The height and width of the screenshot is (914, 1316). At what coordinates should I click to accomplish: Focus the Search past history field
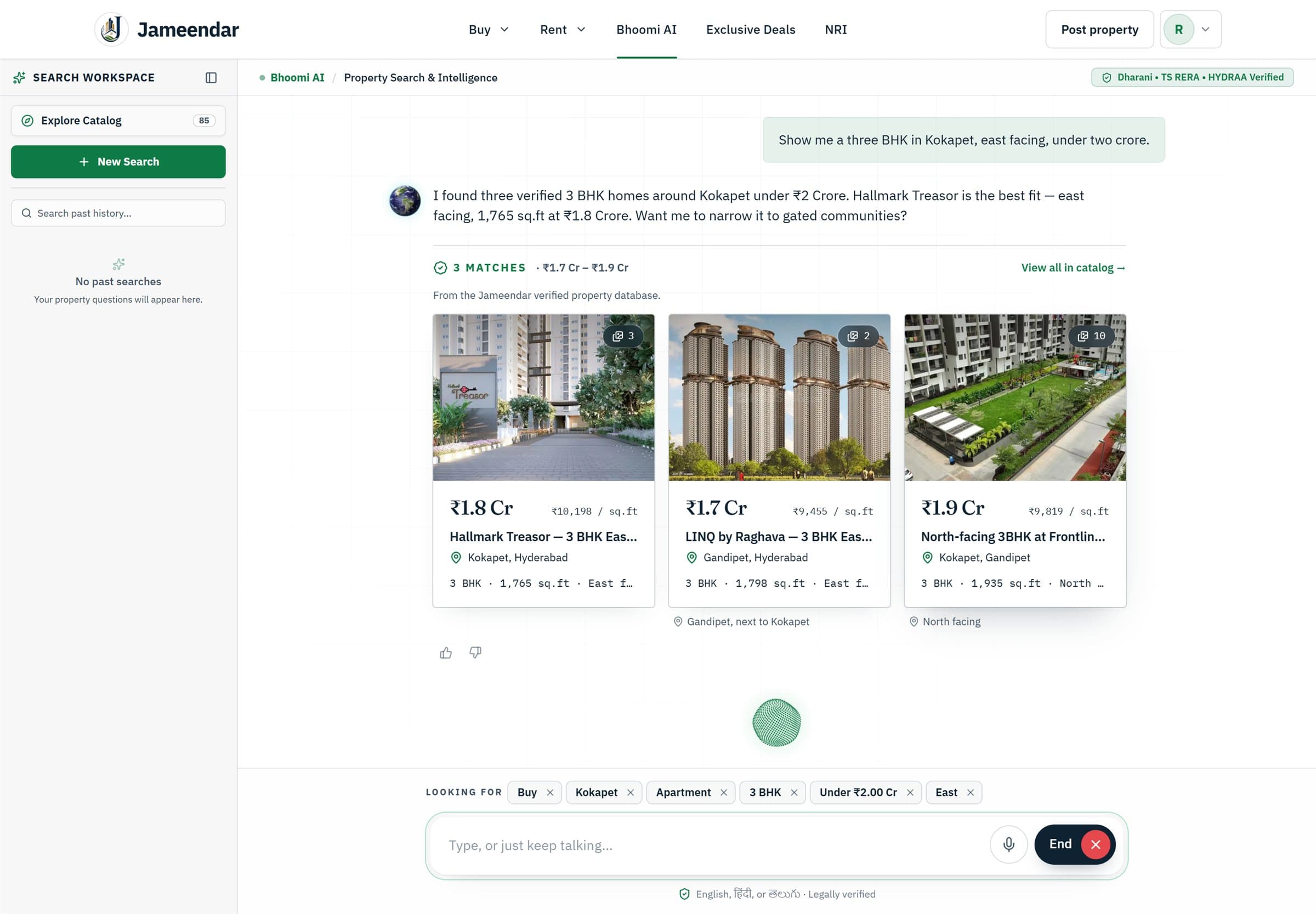click(x=118, y=213)
